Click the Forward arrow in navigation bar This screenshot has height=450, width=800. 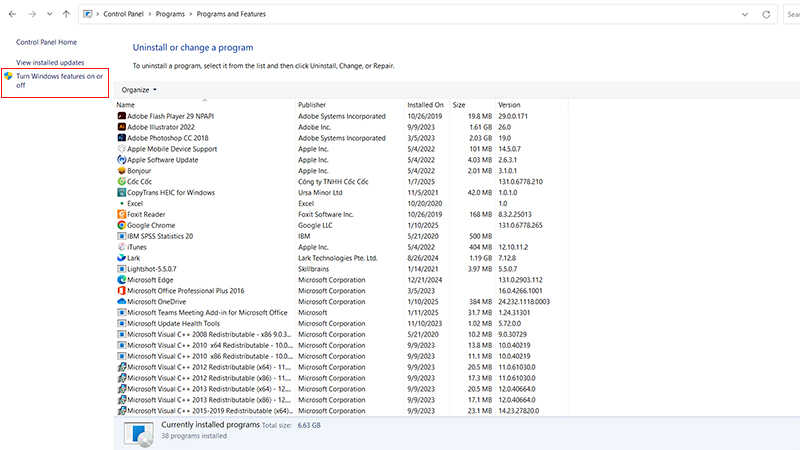(32, 14)
